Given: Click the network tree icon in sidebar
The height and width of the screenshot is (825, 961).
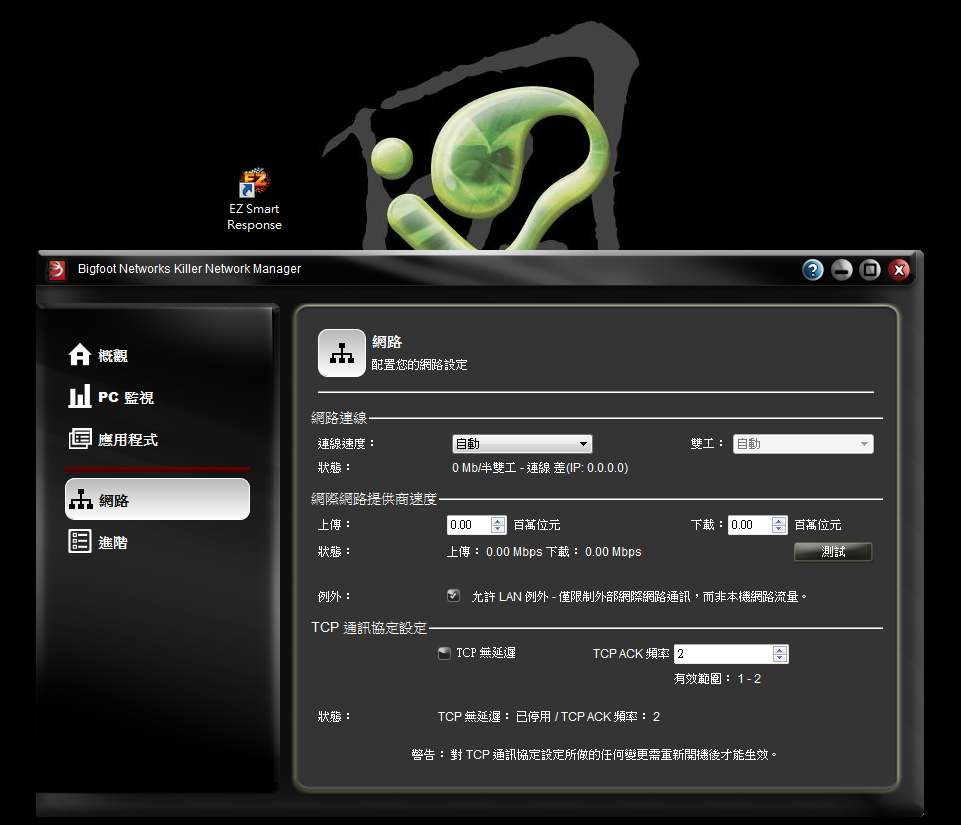Looking at the screenshot, I should tap(81, 500).
